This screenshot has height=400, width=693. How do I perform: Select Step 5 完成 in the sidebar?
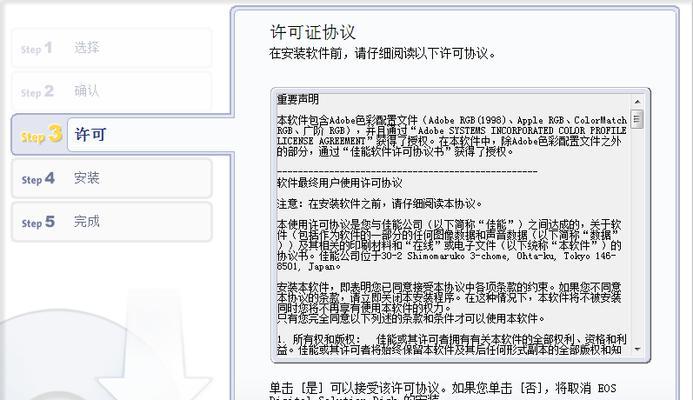111,221
